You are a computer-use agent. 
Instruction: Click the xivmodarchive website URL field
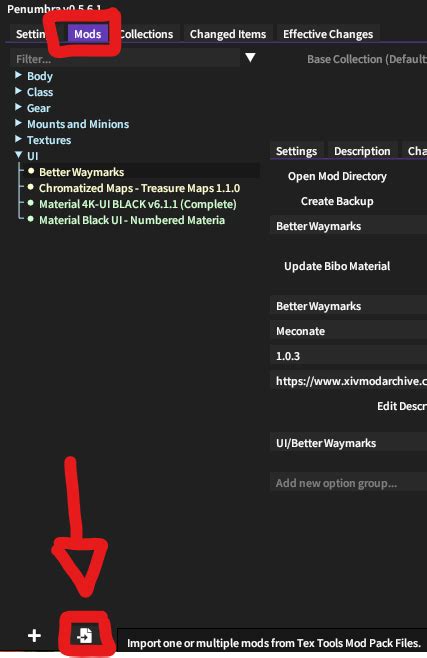pyautogui.click(x=349, y=381)
